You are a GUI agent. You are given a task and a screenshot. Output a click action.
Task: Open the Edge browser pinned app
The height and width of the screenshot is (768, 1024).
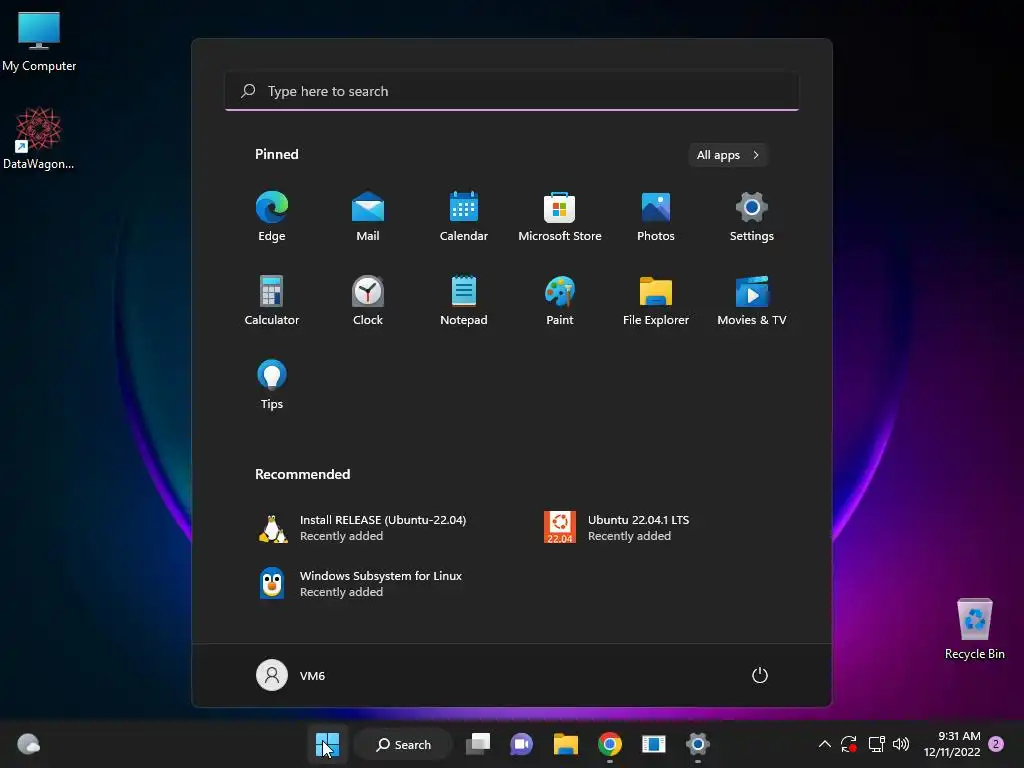pyautogui.click(x=272, y=216)
